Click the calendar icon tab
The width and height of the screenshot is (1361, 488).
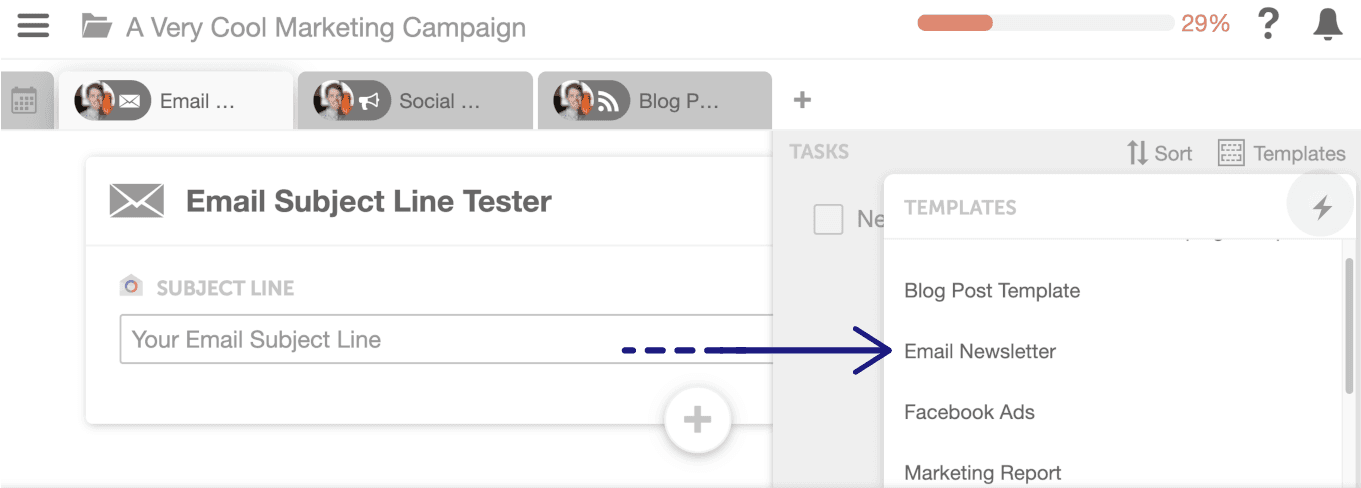tap(24, 101)
